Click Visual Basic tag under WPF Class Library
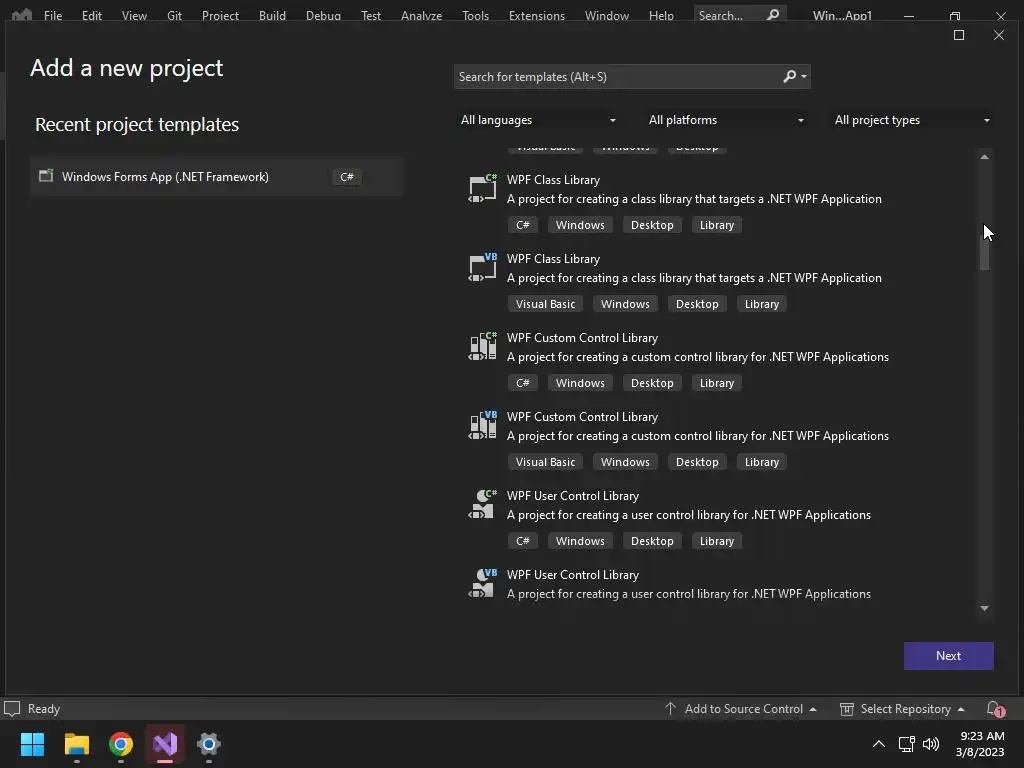This screenshot has width=1024, height=768. click(x=545, y=304)
